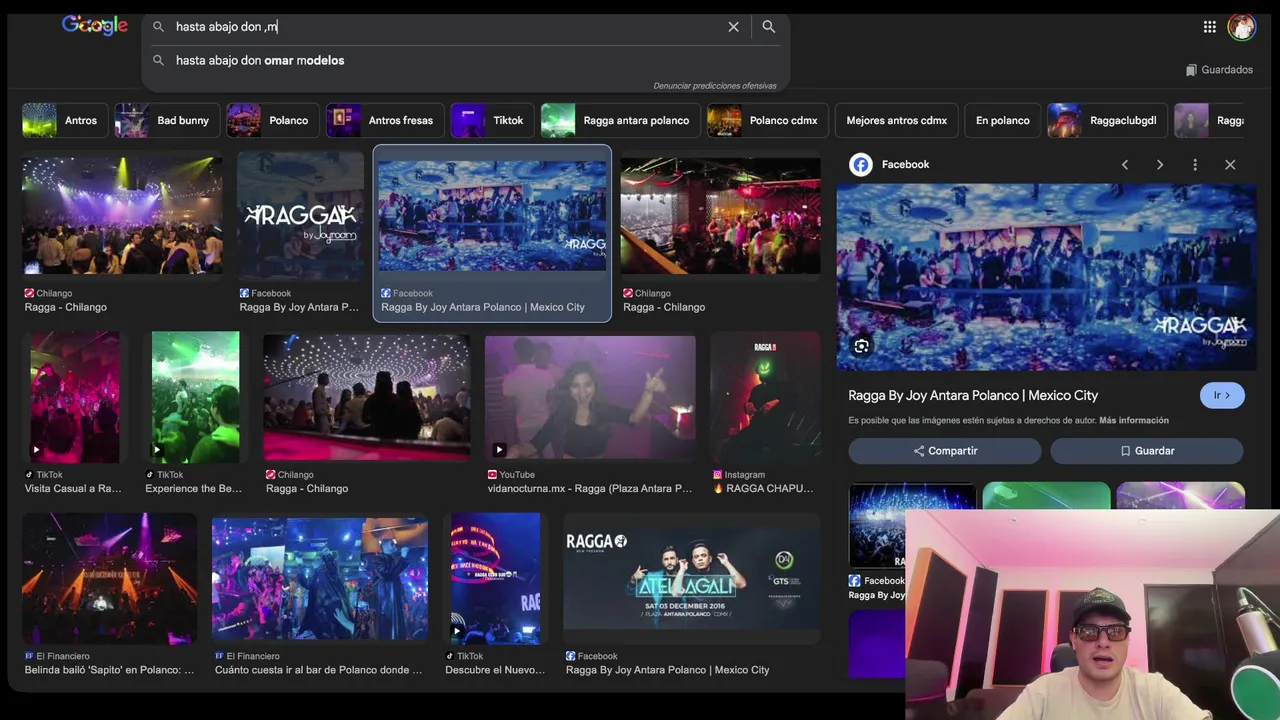Open El Financiero Cuánto cuesta ir result
The height and width of the screenshot is (720, 1280).
click(x=320, y=579)
